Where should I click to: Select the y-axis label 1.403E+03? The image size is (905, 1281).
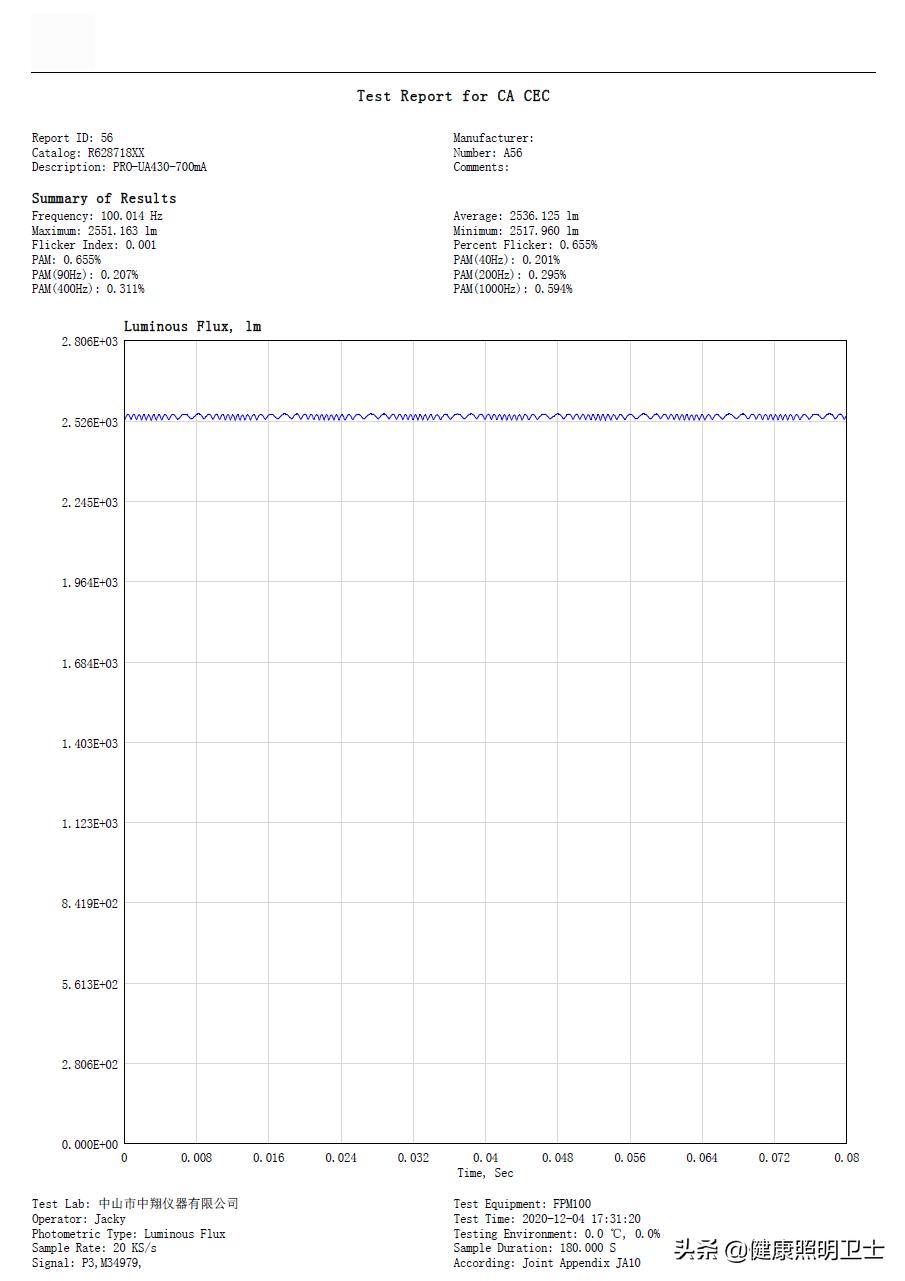tap(89, 744)
